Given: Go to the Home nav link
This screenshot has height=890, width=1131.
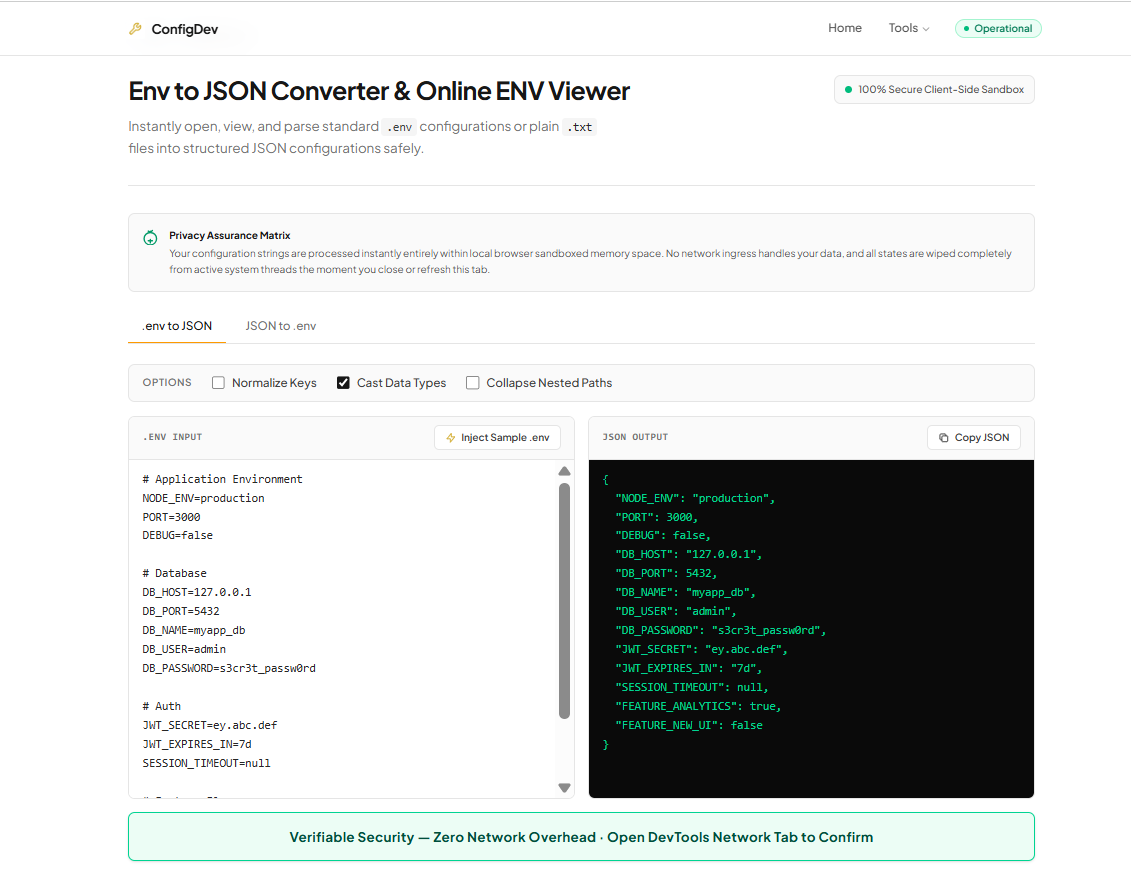Looking at the screenshot, I should (845, 28).
